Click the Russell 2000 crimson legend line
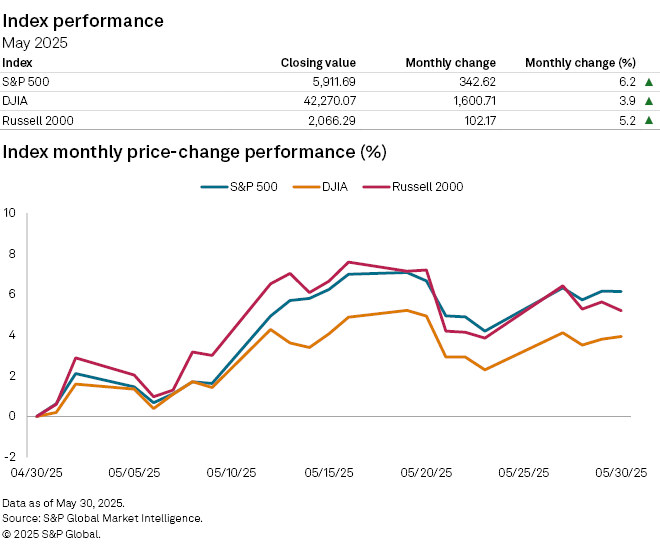660x547 pixels. pyautogui.click(x=375, y=186)
